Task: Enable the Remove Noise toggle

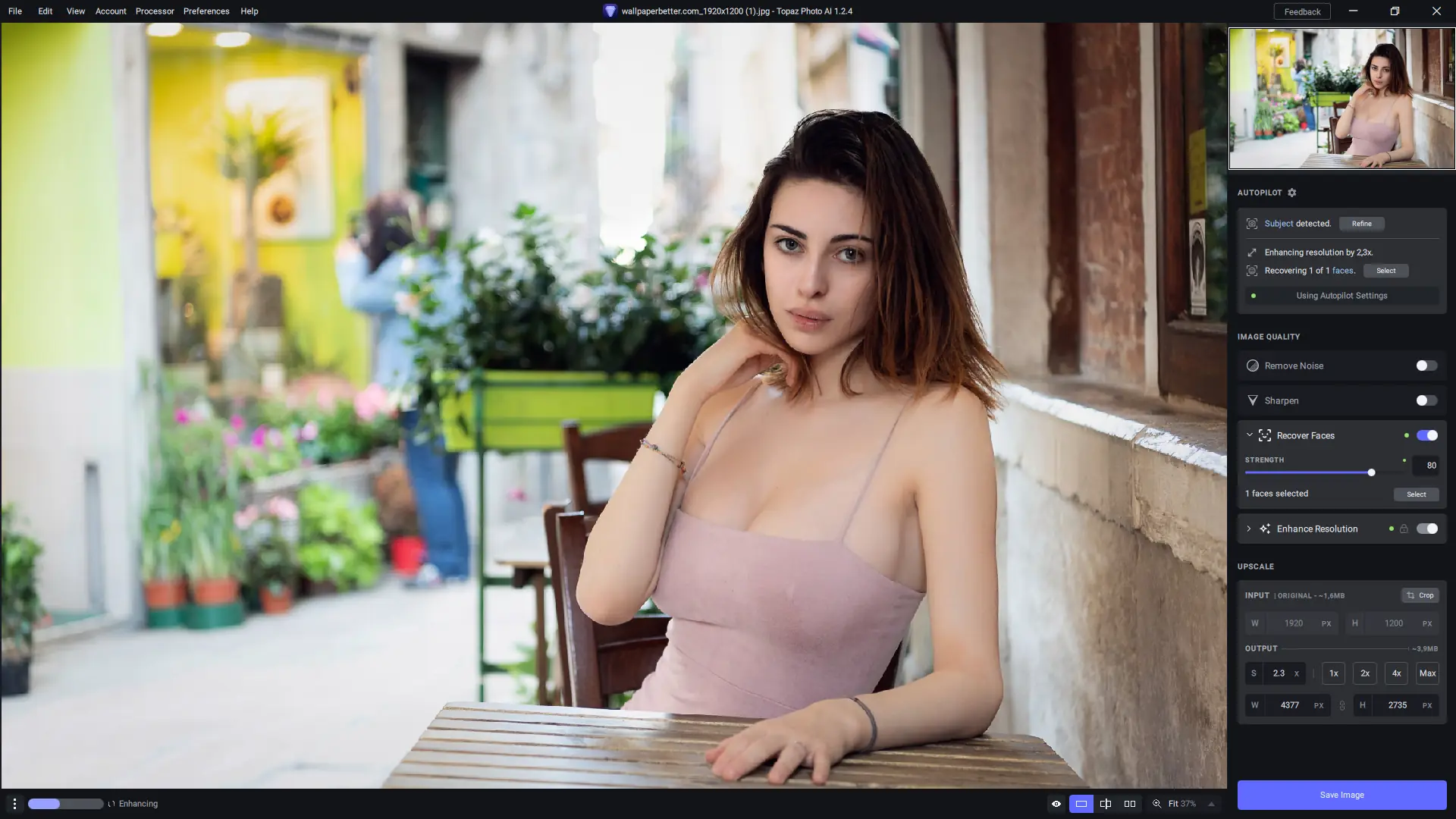Action: click(x=1426, y=366)
